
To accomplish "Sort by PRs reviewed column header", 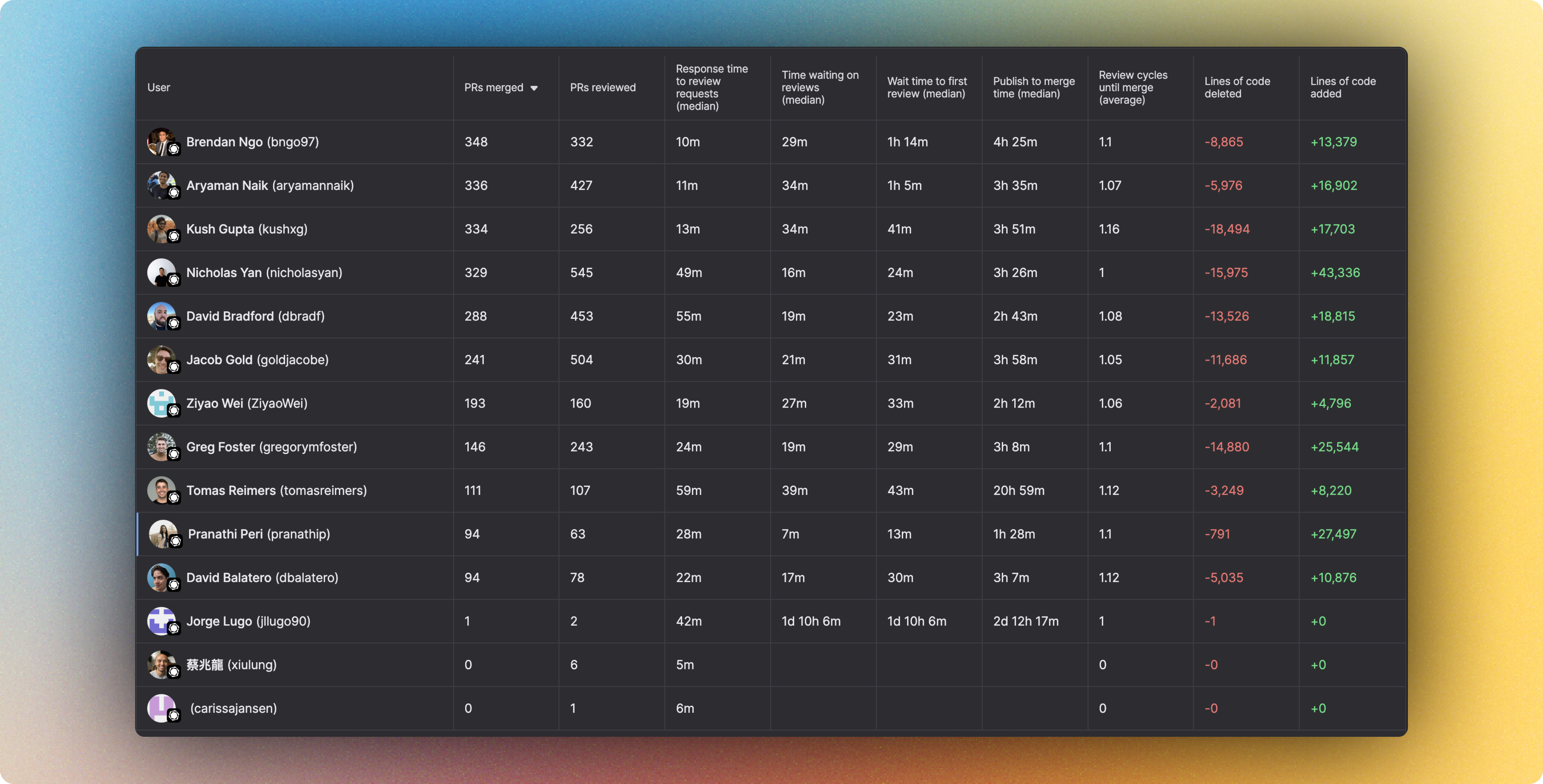I will point(603,87).
